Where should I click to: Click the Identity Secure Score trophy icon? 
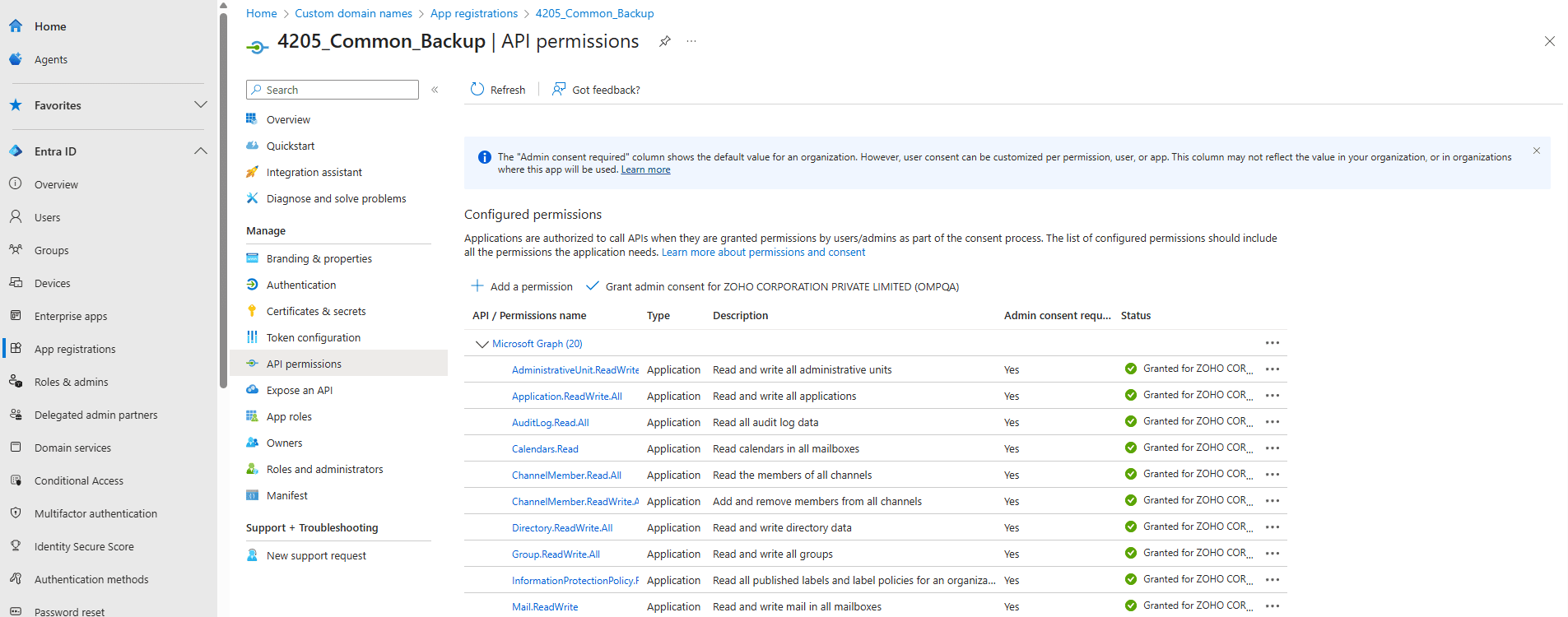(x=16, y=546)
